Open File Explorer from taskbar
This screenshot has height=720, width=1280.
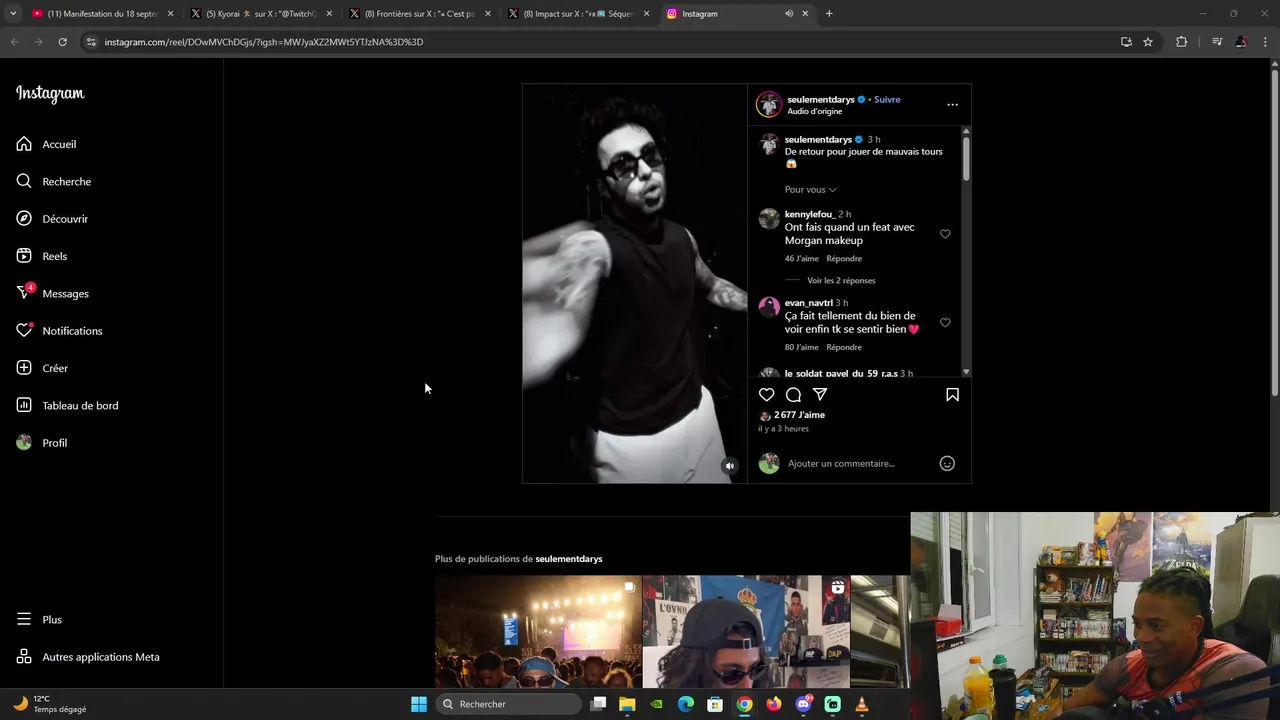click(x=627, y=704)
